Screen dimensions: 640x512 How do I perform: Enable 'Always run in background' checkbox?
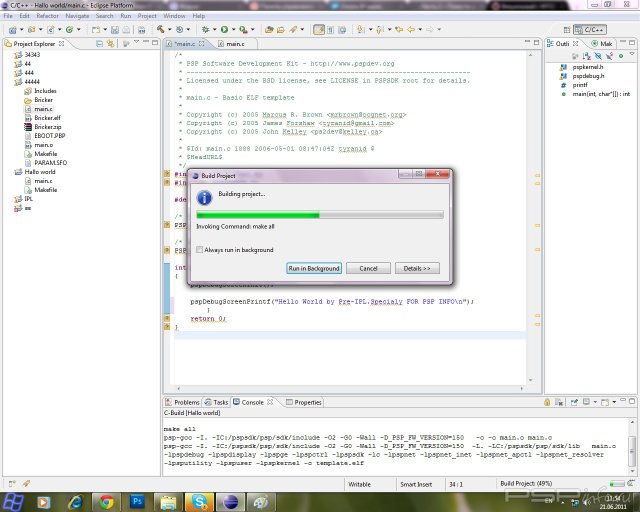200,249
